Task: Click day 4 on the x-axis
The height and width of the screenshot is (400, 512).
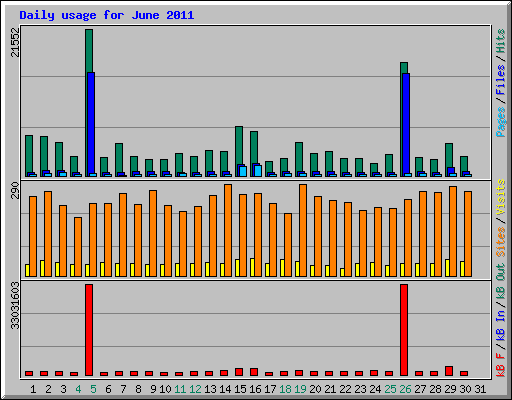Action: [78, 389]
